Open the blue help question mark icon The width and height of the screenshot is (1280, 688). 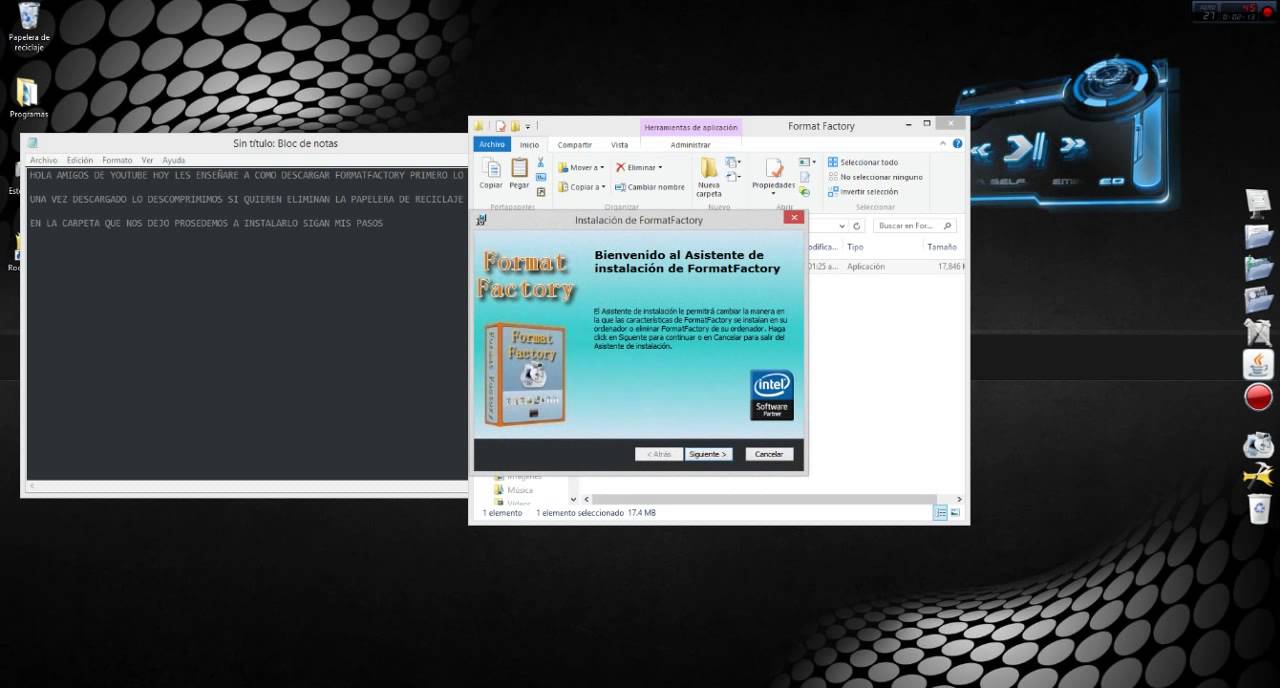tap(957, 144)
